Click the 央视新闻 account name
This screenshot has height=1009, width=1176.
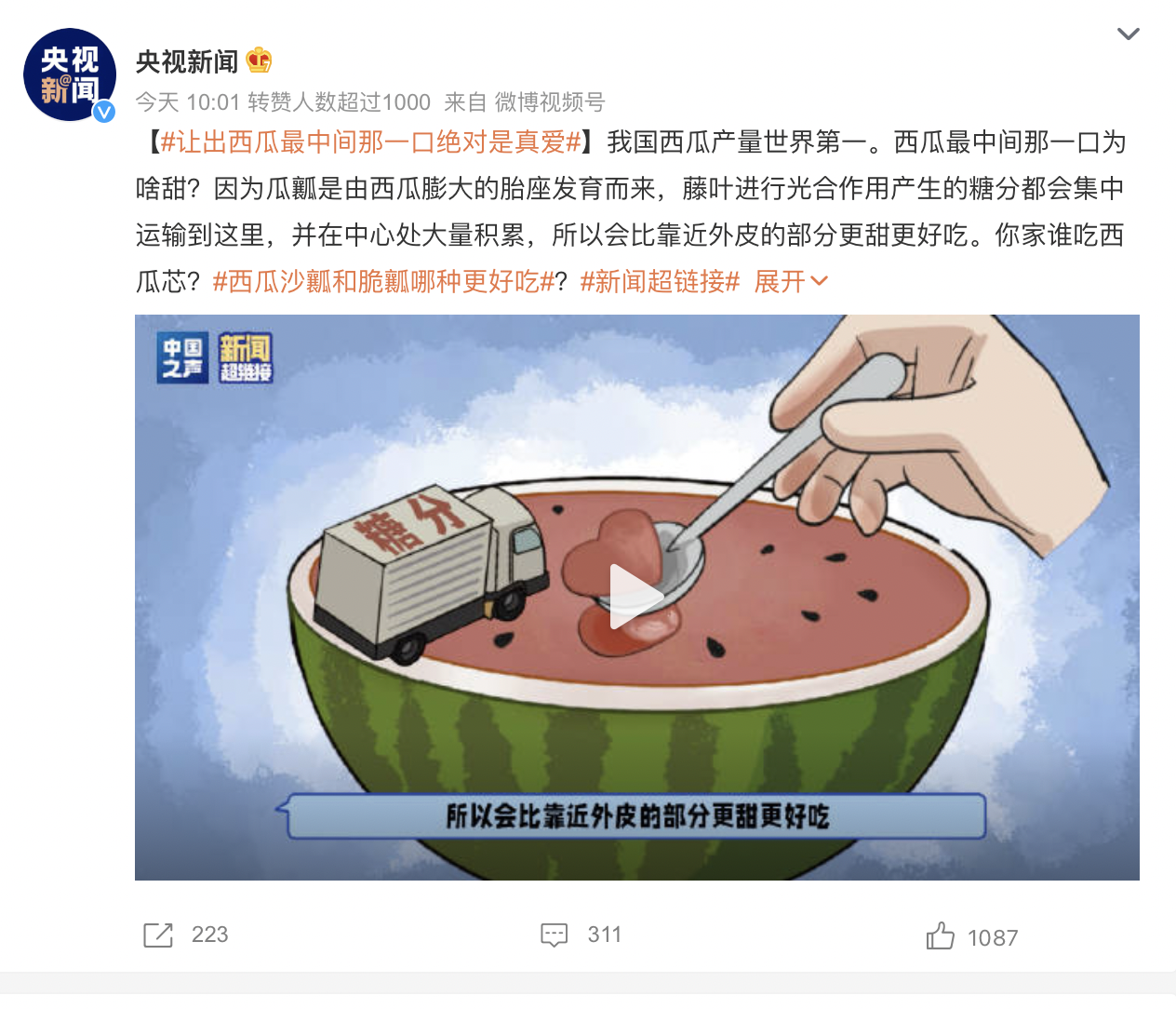[187, 61]
